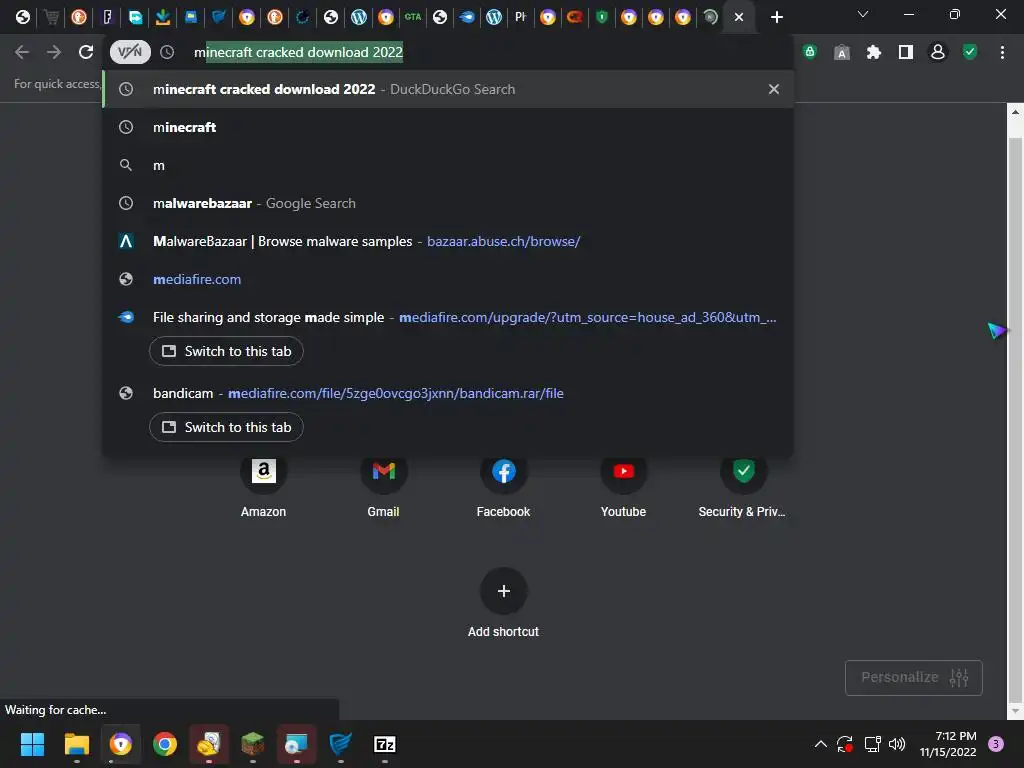Go back to previous page
Screen dimensions: 1024x768
[x=22, y=52]
